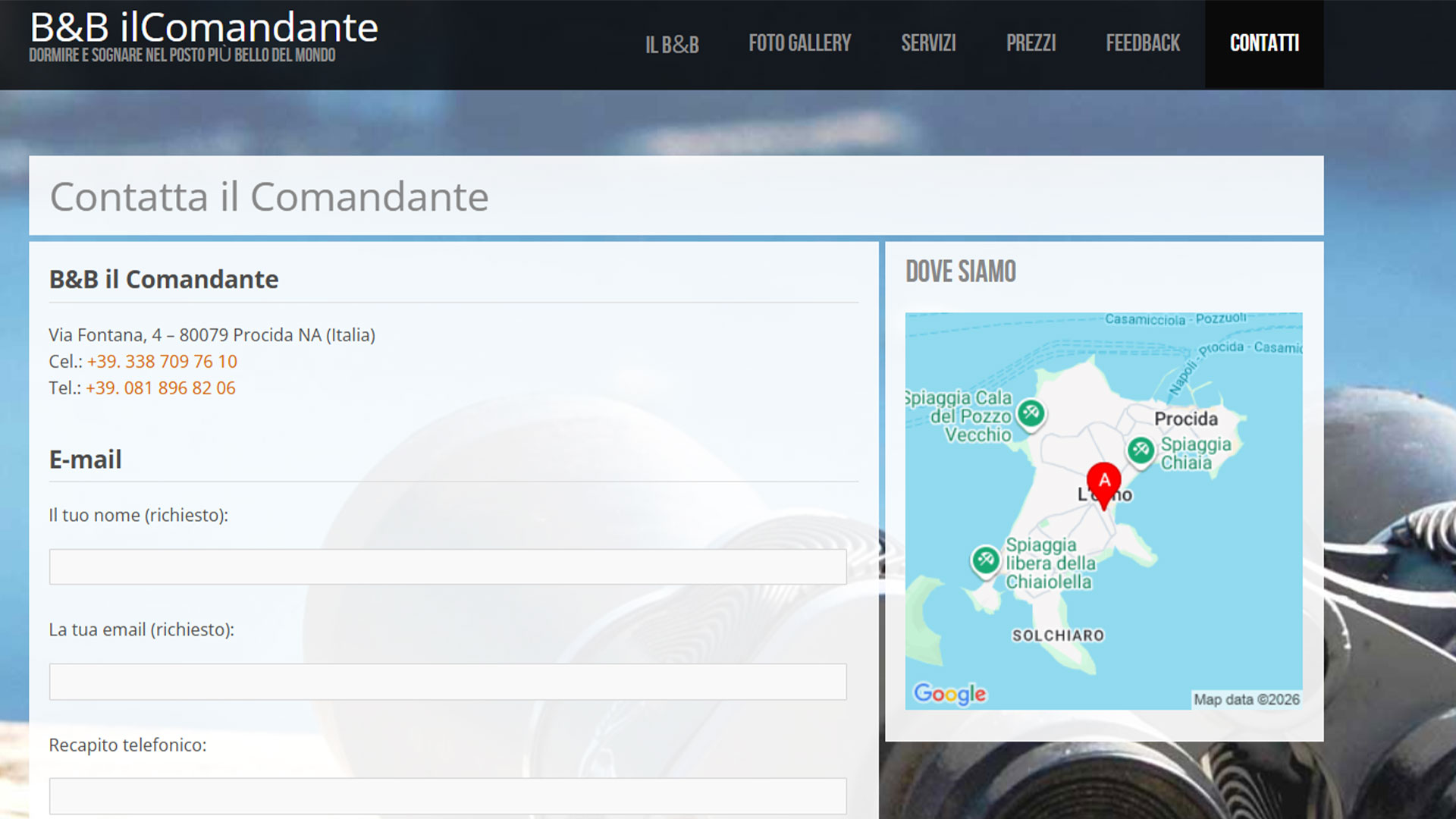Select the Recapito telefonico input field
This screenshot has height=819, width=1456.
447,795
